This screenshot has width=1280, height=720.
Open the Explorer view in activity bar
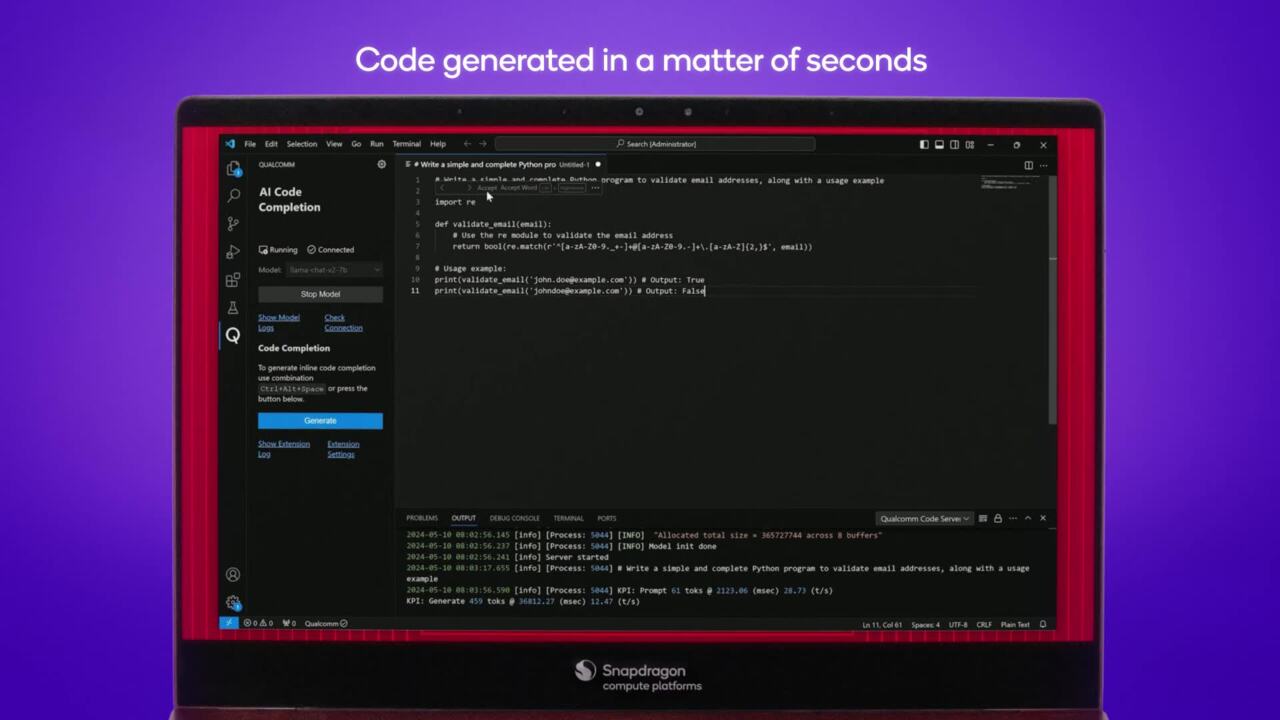coord(233,169)
